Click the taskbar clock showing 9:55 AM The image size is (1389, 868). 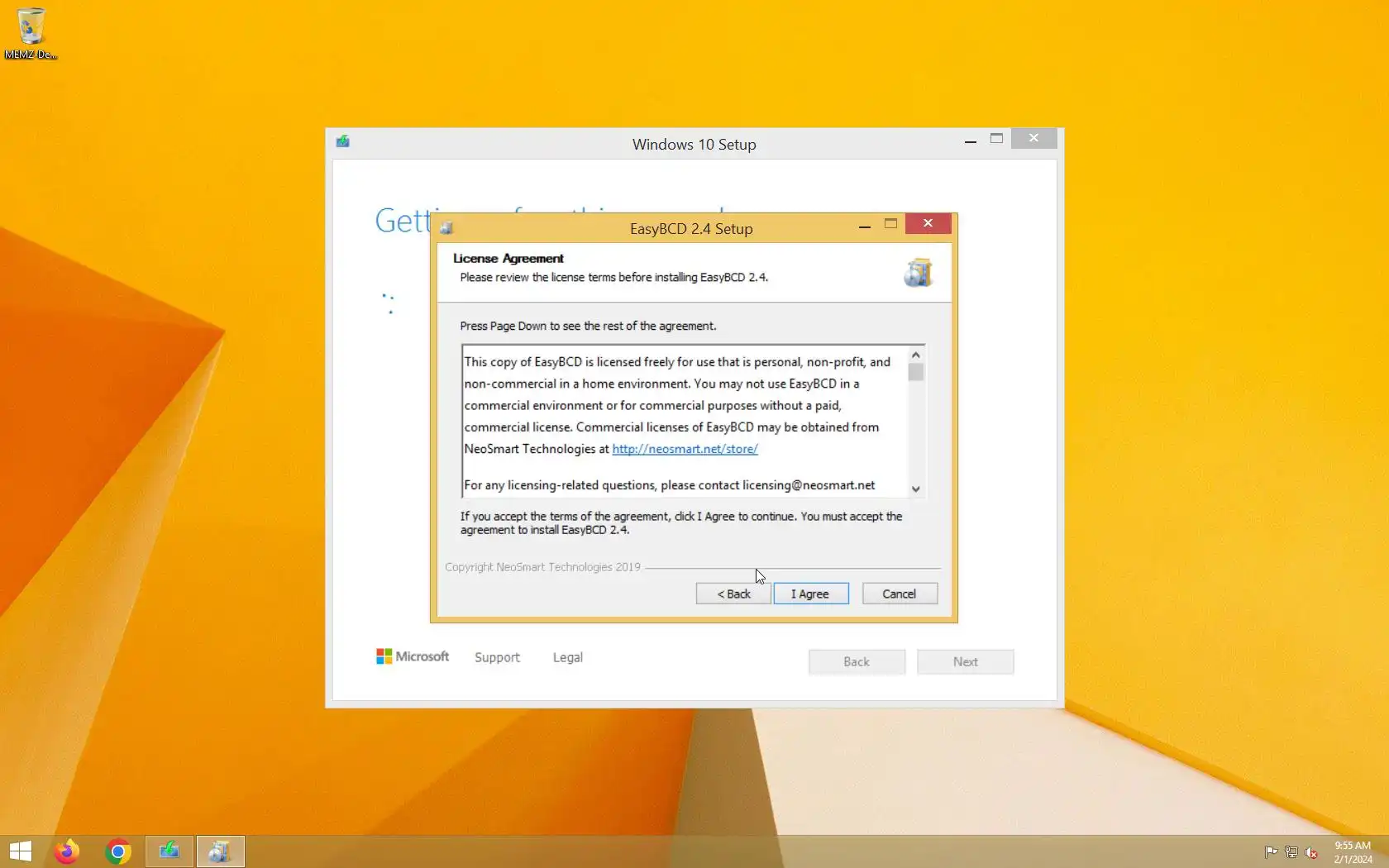pos(1352,852)
